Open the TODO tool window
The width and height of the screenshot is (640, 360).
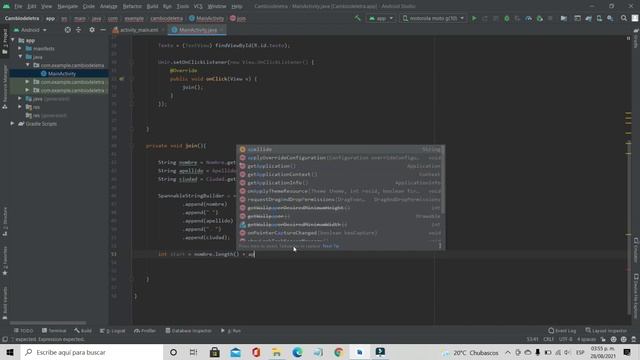coord(24,331)
